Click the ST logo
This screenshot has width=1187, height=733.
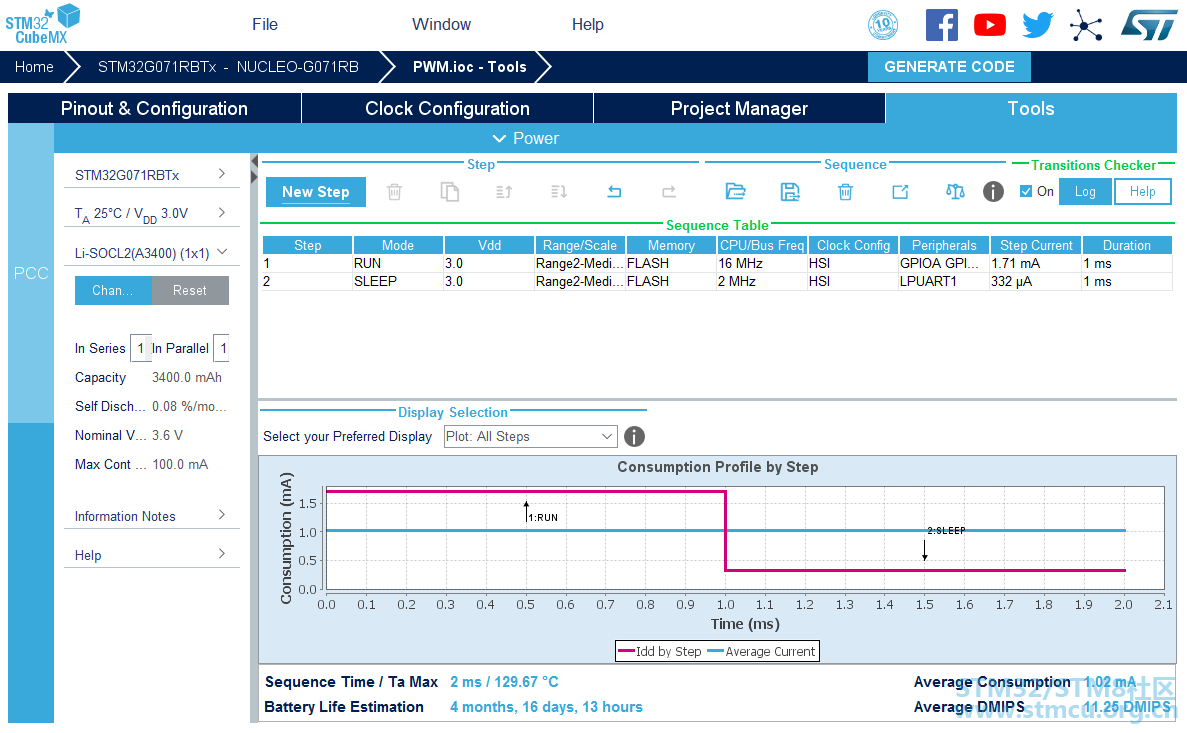1148,25
